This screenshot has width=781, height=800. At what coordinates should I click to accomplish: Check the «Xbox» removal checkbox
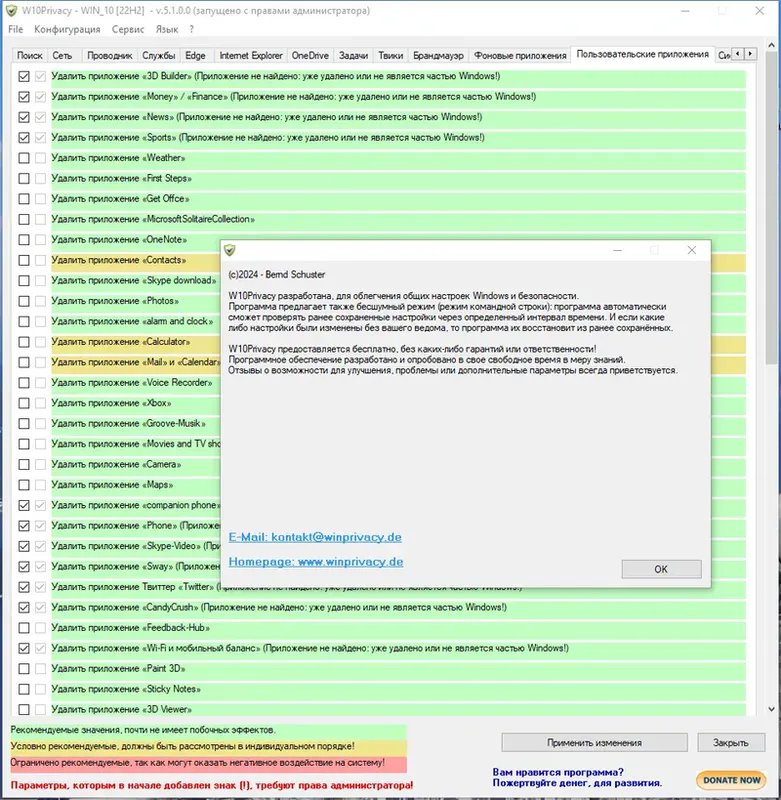(24, 403)
